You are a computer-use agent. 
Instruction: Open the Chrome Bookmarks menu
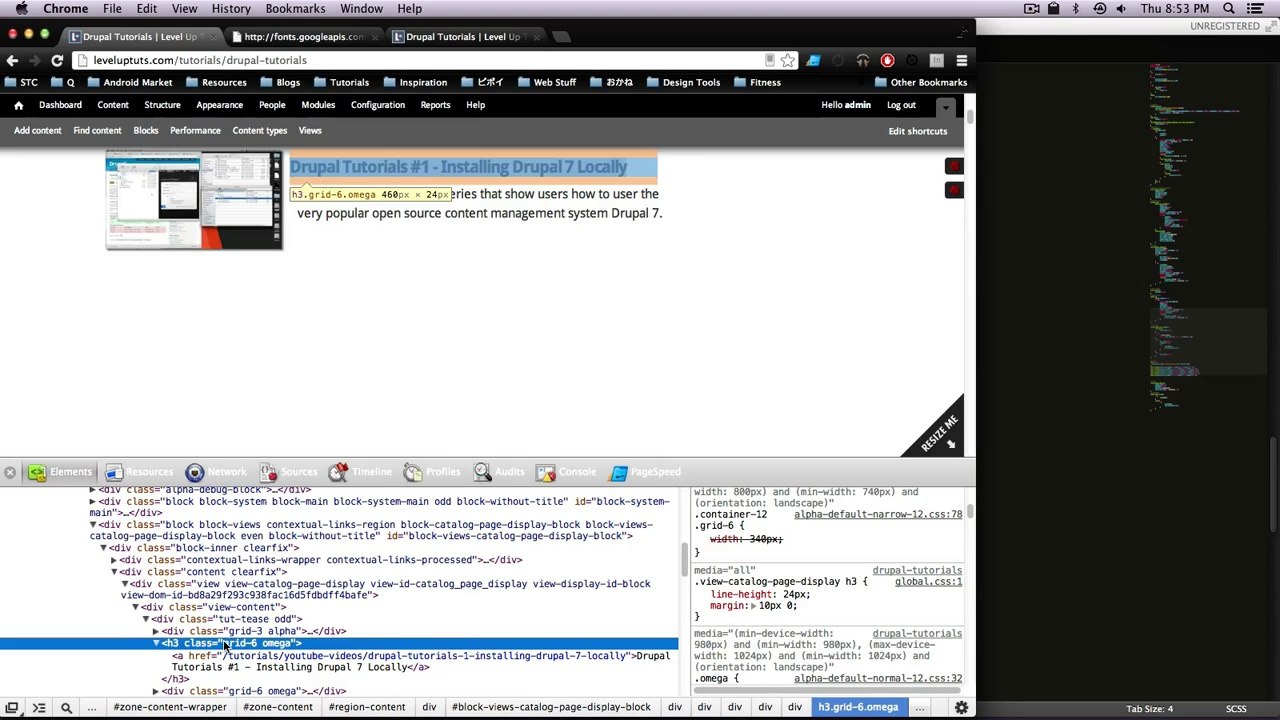(x=295, y=9)
